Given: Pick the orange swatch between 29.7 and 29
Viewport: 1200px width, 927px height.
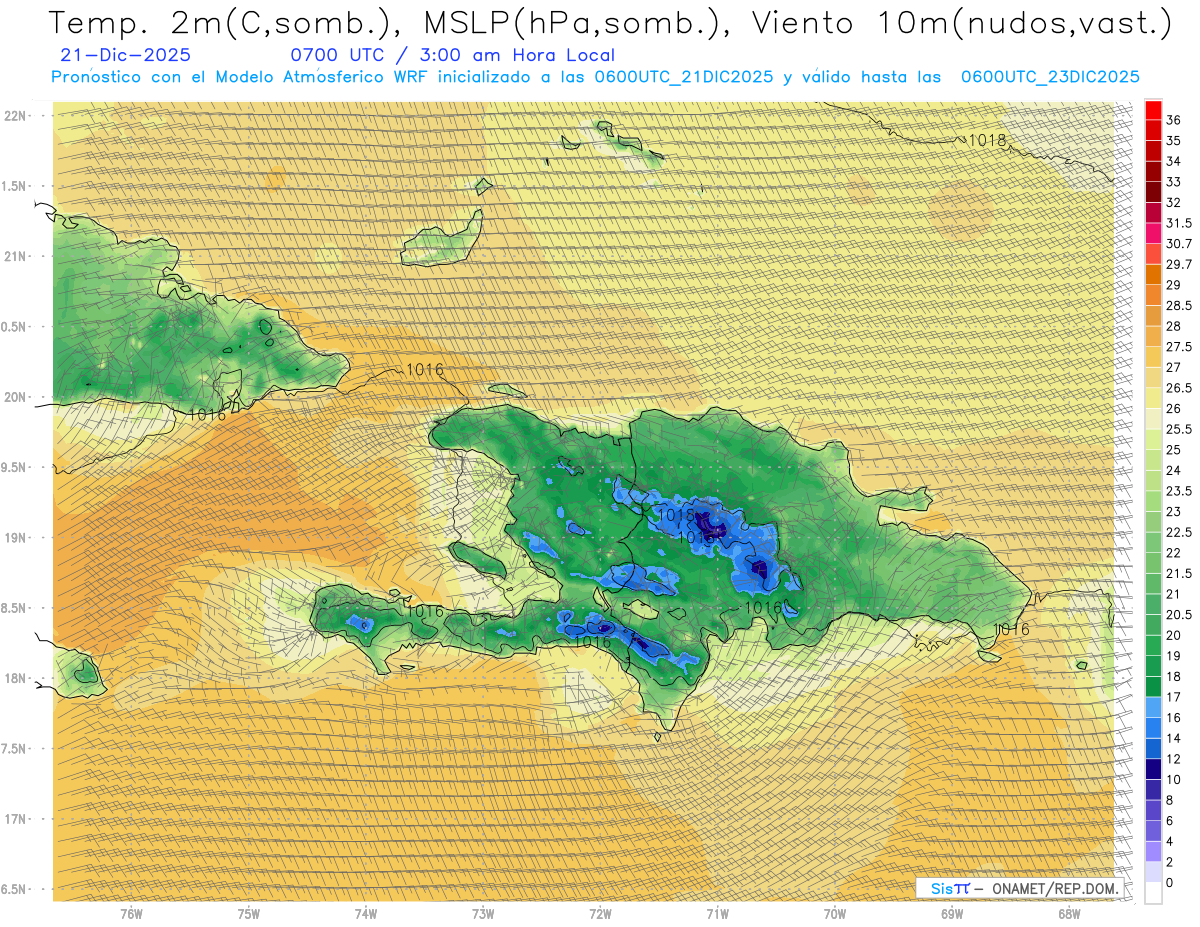Looking at the screenshot, I should coord(1153,275).
